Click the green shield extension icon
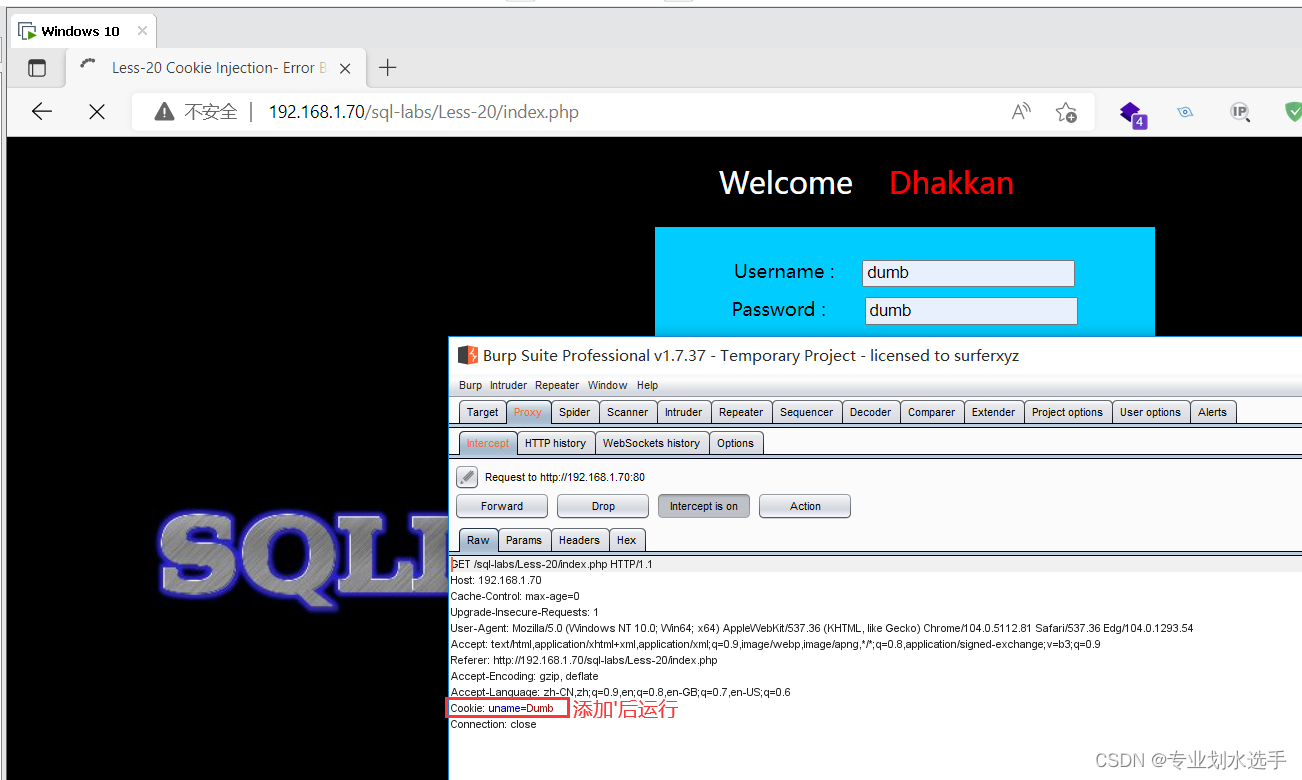This screenshot has width=1302, height=780. (x=1293, y=112)
